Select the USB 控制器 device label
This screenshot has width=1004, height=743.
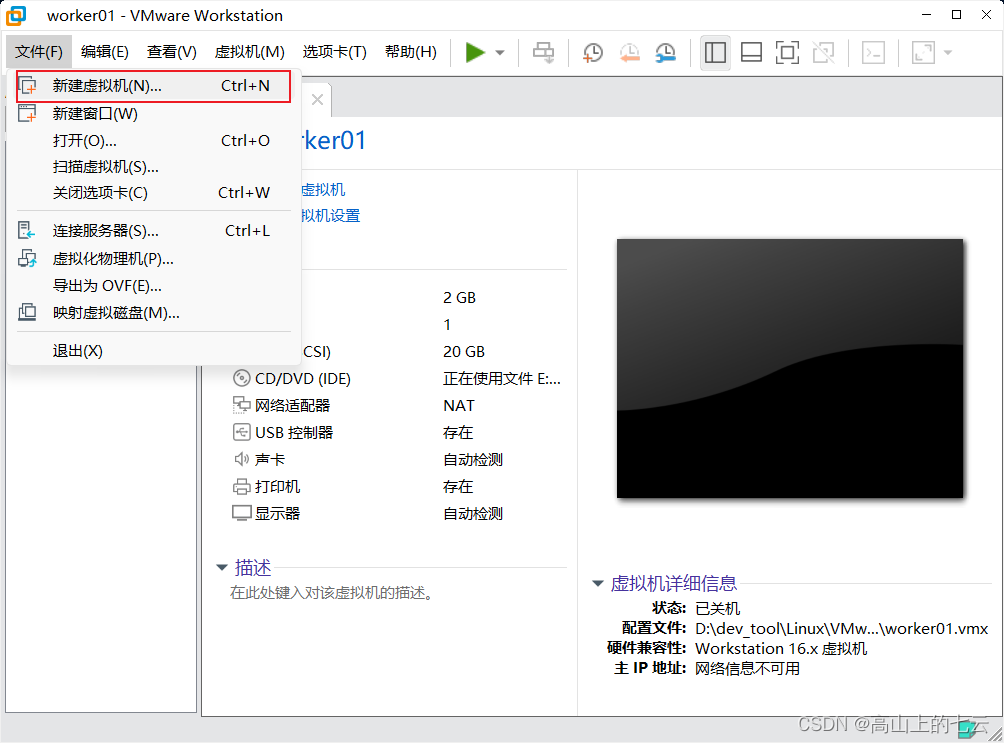[294, 432]
